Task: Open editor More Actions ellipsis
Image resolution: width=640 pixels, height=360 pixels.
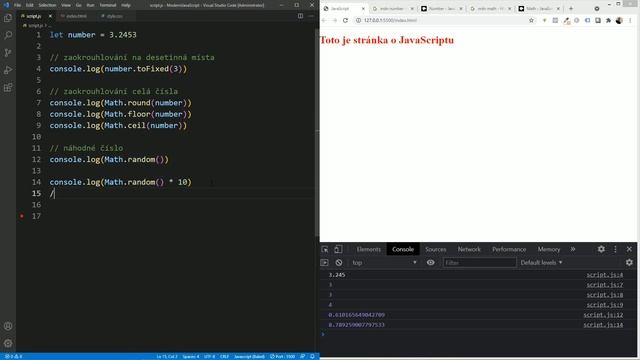Action: click(x=311, y=16)
